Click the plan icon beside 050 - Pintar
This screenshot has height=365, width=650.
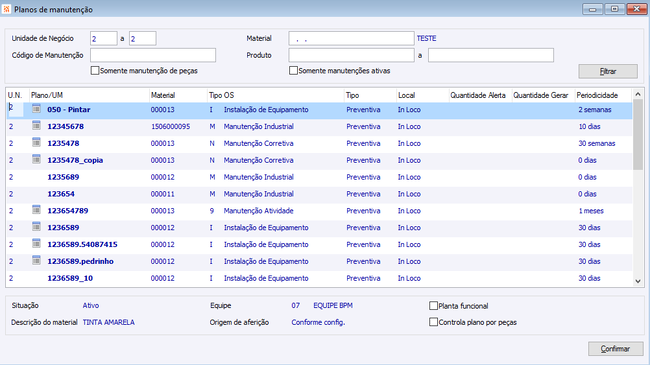click(x=36, y=109)
